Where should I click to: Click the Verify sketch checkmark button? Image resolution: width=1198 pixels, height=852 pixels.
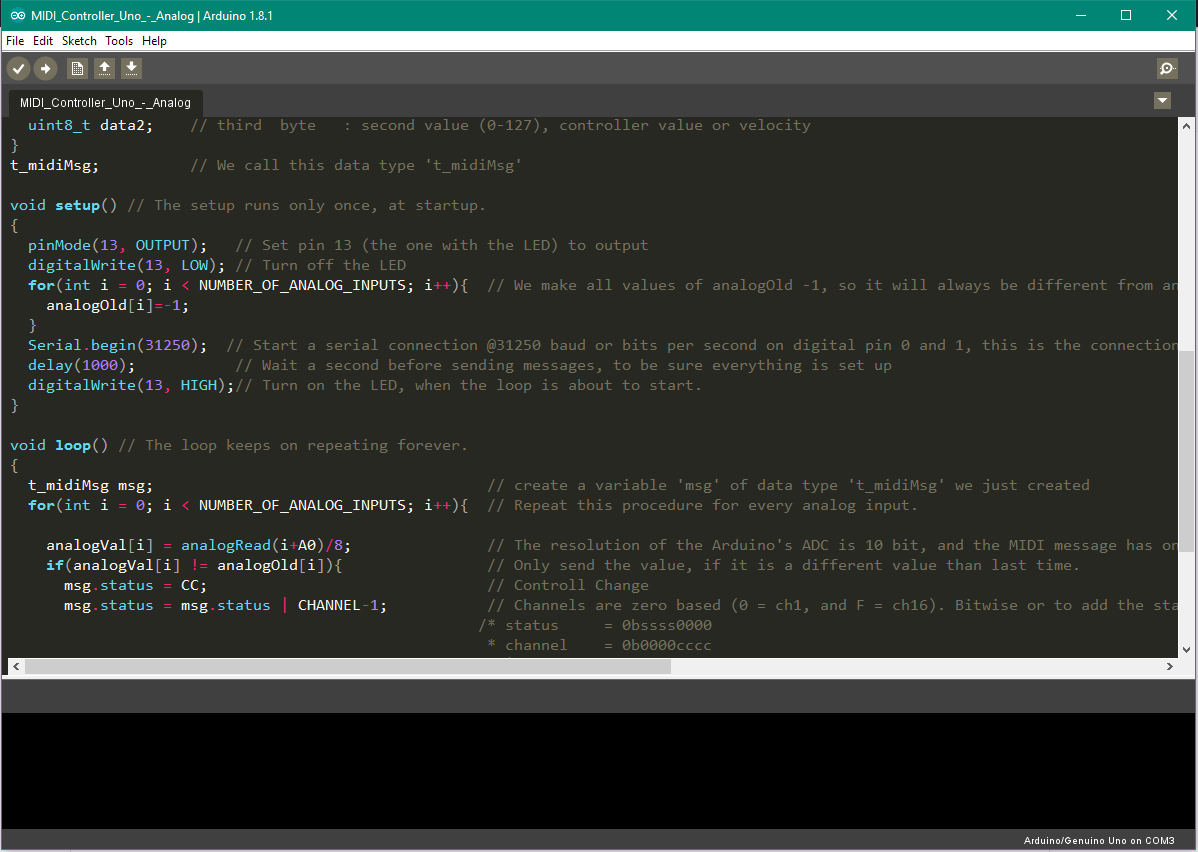coord(18,69)
